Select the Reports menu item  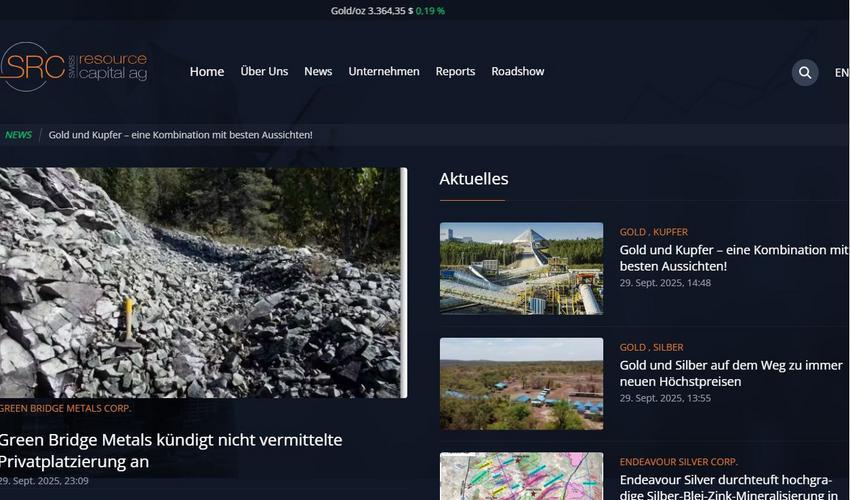point(455,72)
